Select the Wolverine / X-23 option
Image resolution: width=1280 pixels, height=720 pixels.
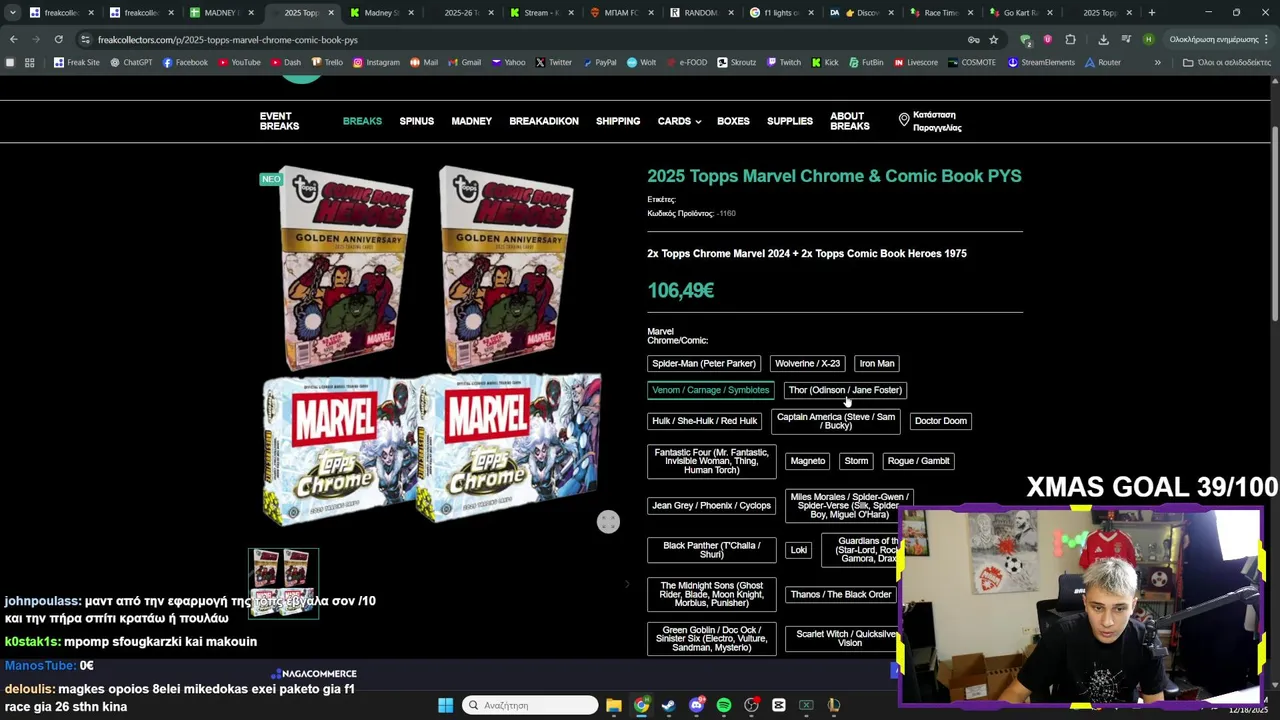coord(808,363)
